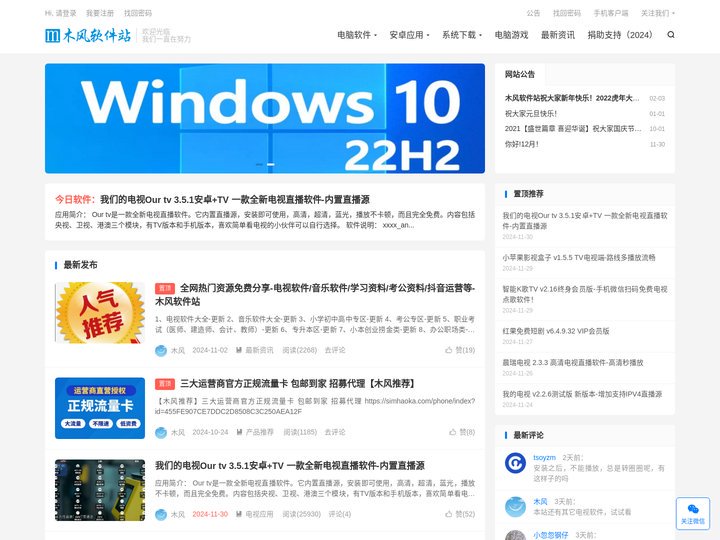Select the second carousel indicator dot

tap(271, 164)
